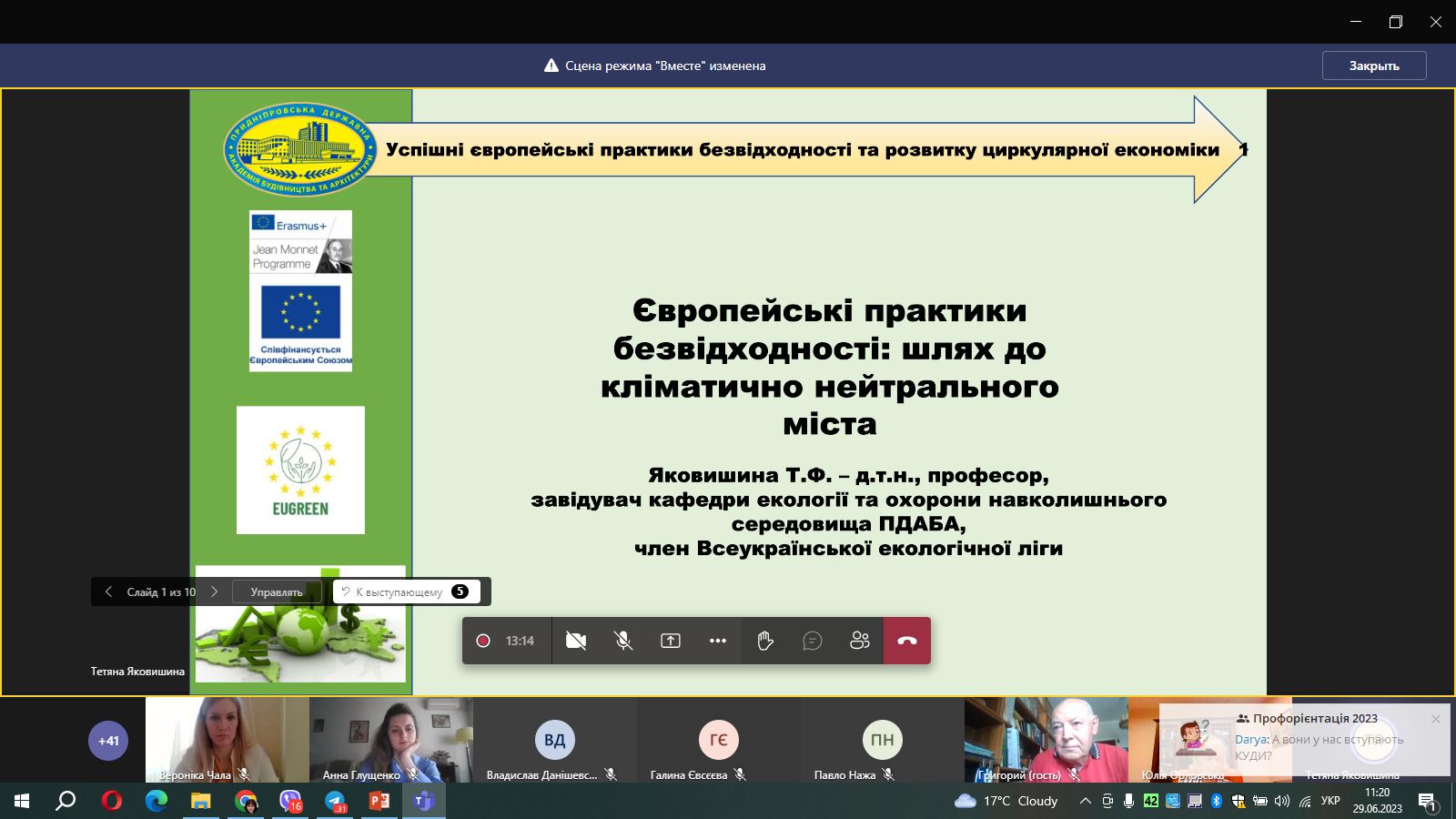
Task: Expand hidden system tray icons
Action: pyautogui.click(x=1083, y=803)
